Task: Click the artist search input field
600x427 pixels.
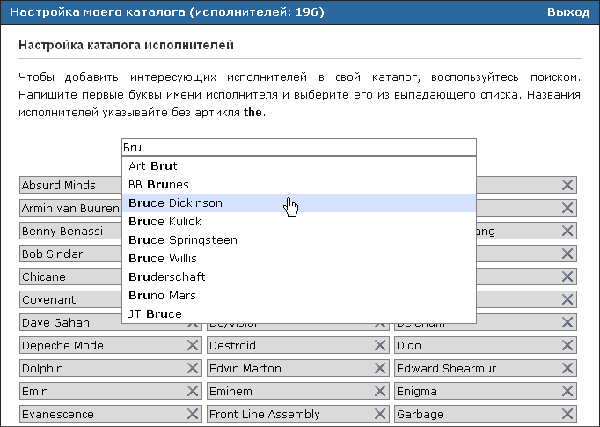Action: (x=298, y=147)
